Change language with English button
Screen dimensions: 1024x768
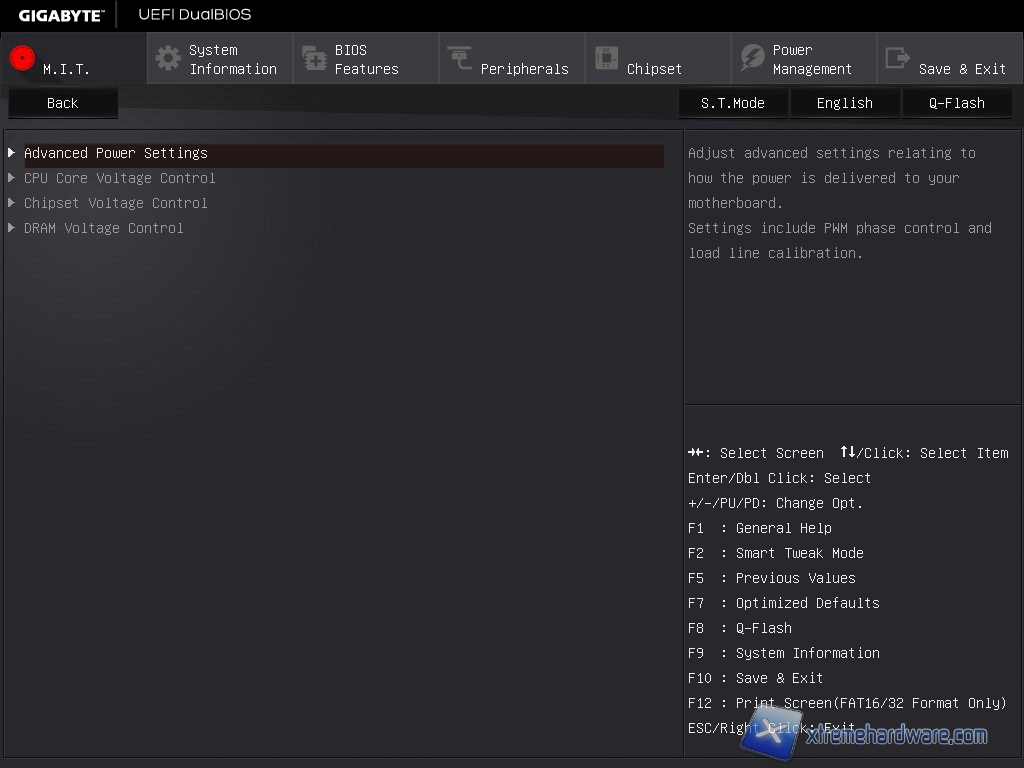pos(844,103)
